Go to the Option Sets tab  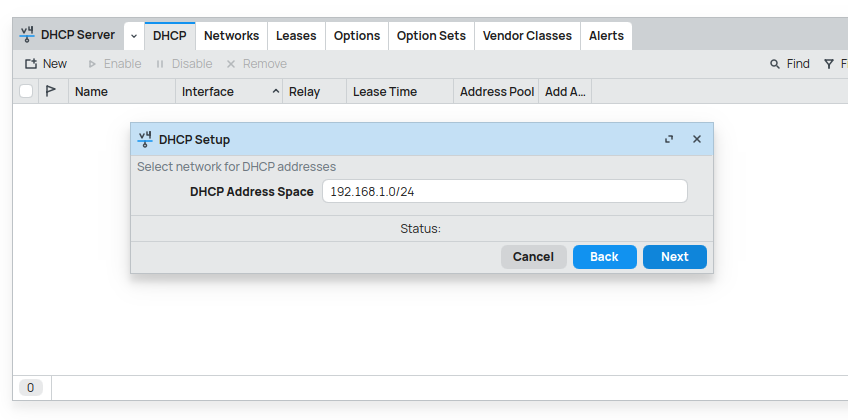(x=431, y=36)
